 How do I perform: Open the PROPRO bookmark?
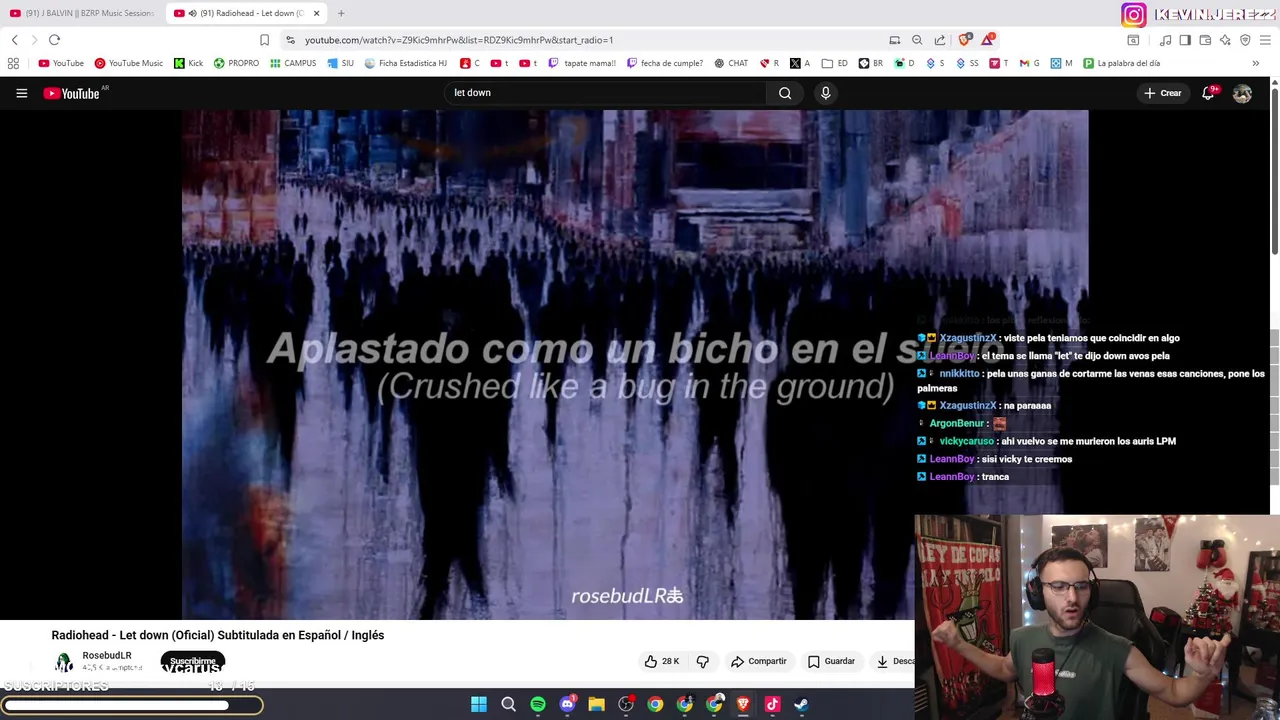tap(236, 63)
